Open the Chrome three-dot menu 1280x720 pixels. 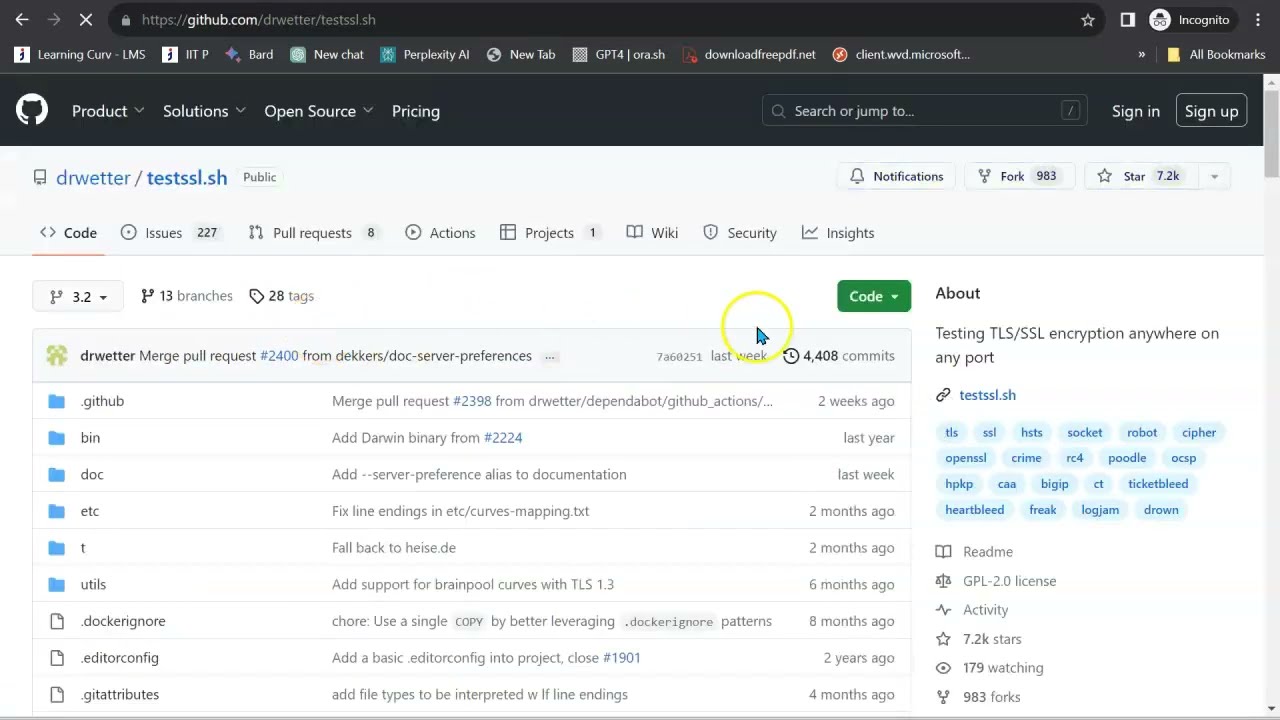(x=1258, y=20)
